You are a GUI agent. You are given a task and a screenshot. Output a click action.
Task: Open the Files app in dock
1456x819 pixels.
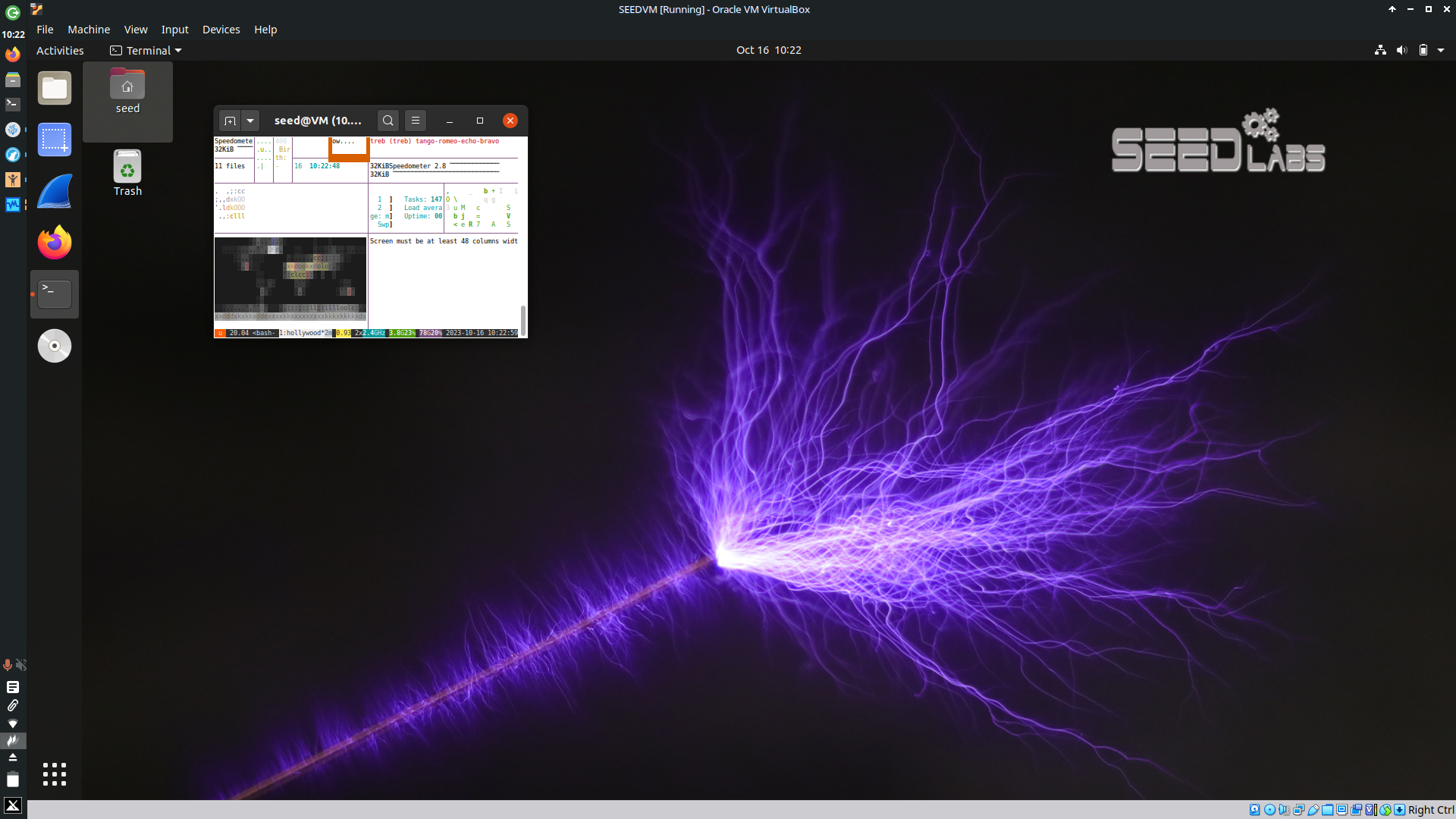pyautogui.click(x=55, y=89)
